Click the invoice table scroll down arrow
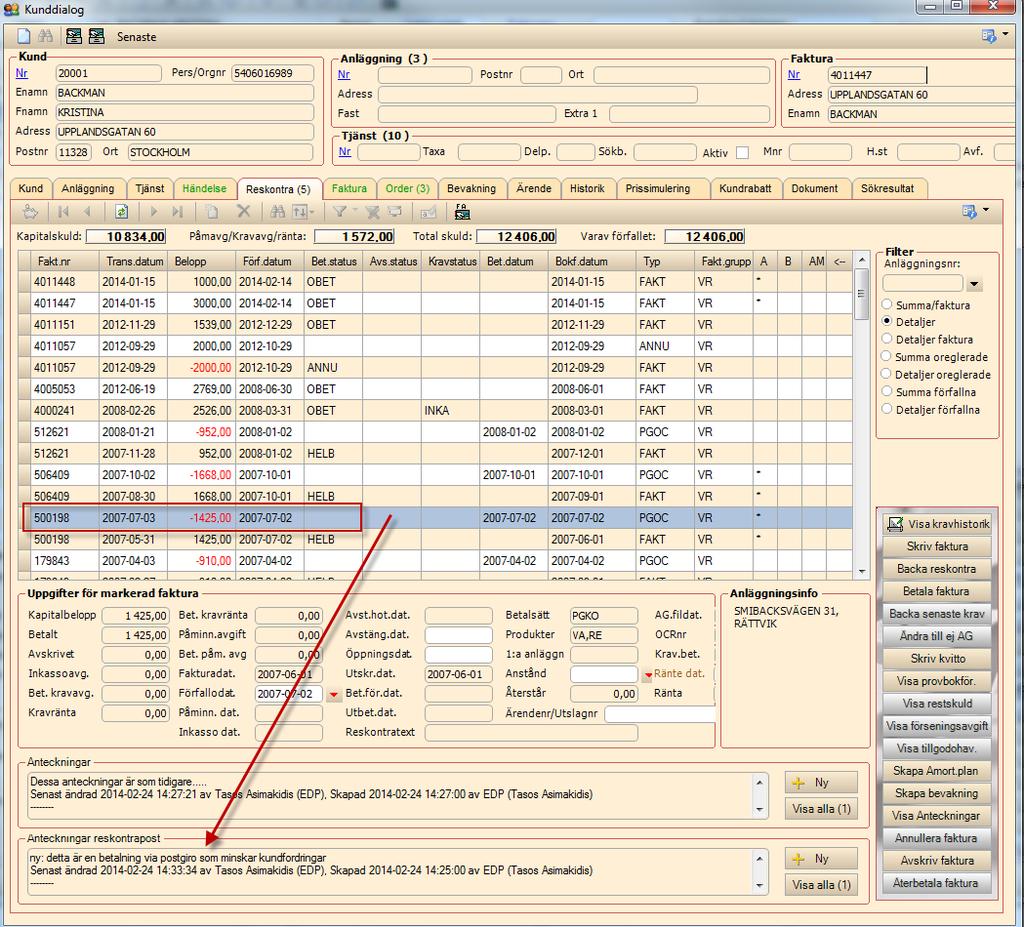The height and width of the screenshot is (927, 1024). point(861,572)
